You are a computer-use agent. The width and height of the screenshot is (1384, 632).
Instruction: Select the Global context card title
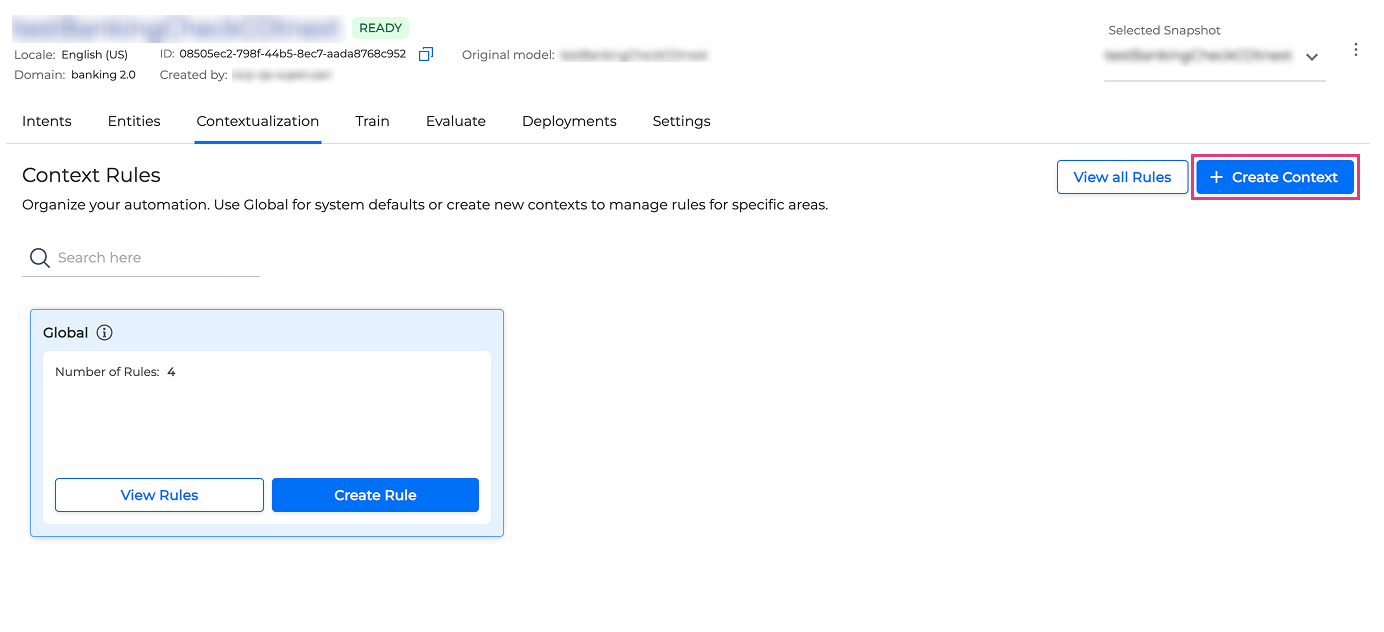coord(66,333)
